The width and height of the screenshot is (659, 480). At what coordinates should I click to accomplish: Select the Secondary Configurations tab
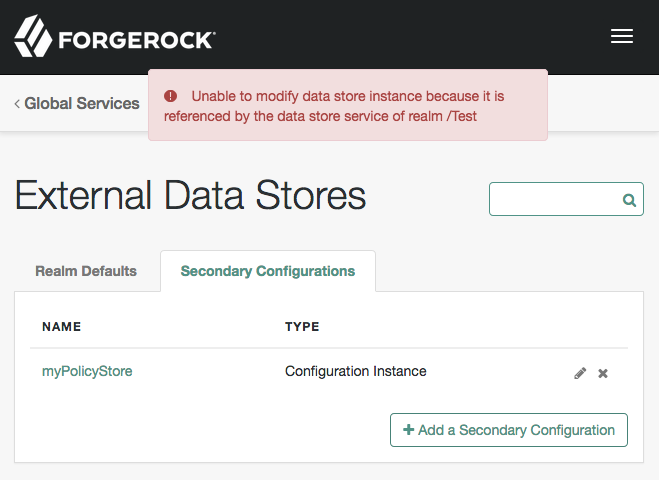[268, 271]
